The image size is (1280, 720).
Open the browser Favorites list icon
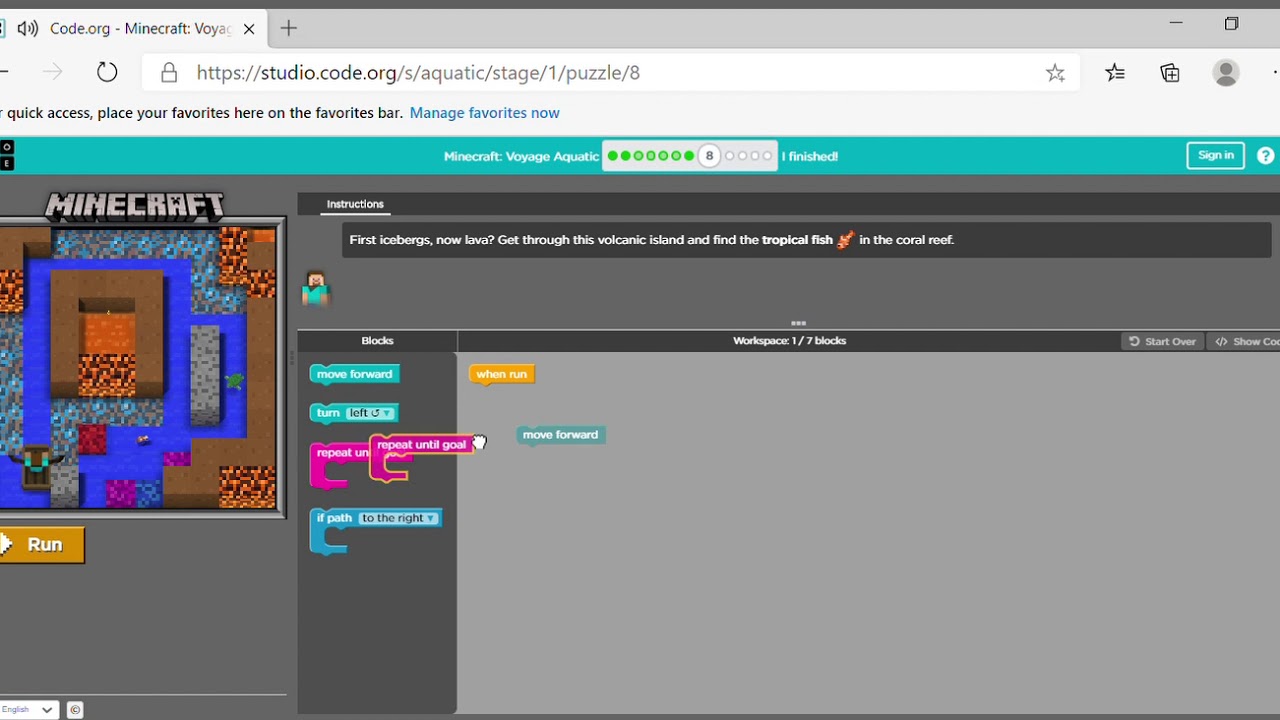[x=1115, y=72]
